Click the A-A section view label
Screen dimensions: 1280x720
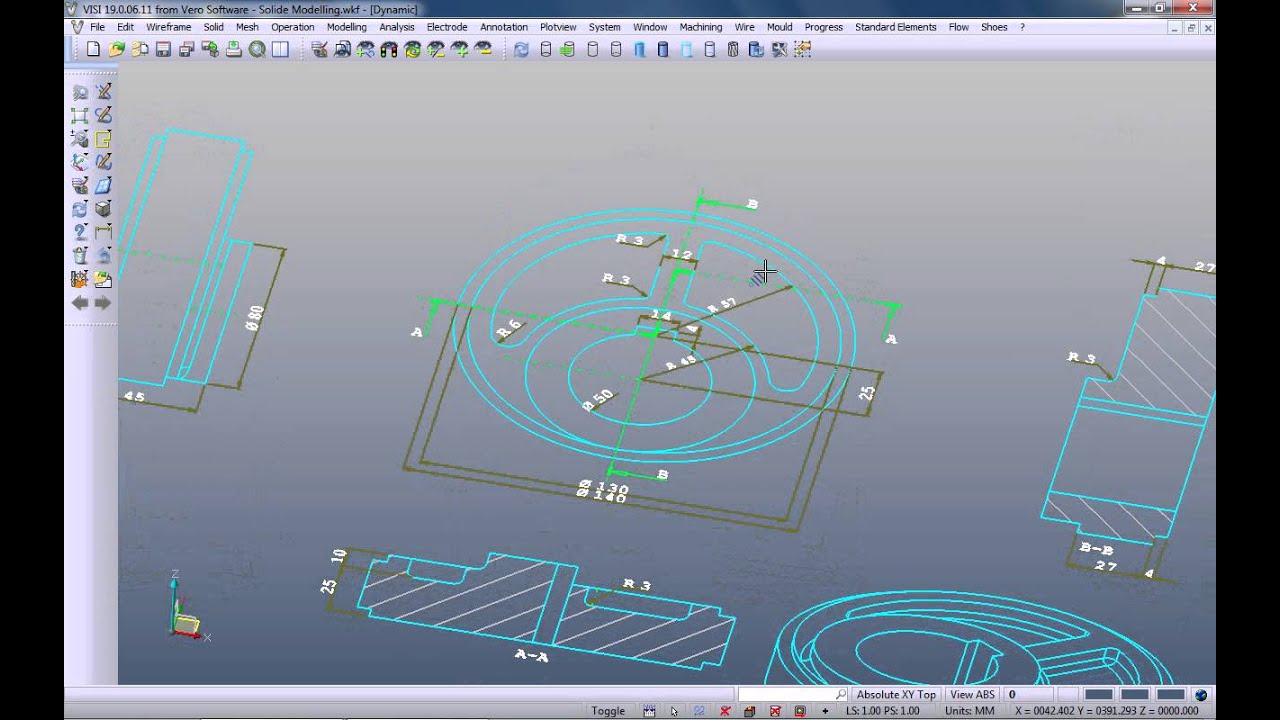(531, 656)
